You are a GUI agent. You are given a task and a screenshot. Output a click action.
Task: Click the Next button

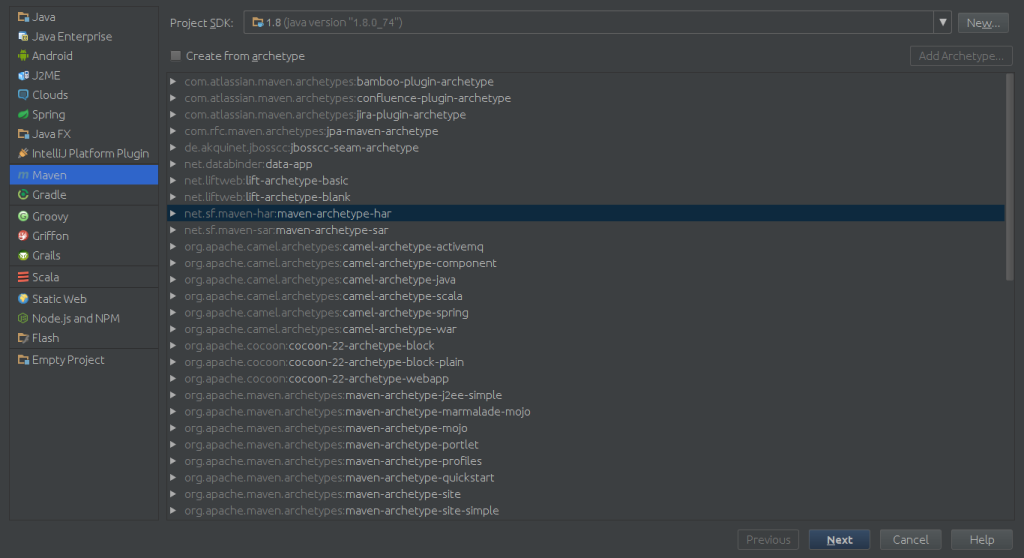point(839,540)
